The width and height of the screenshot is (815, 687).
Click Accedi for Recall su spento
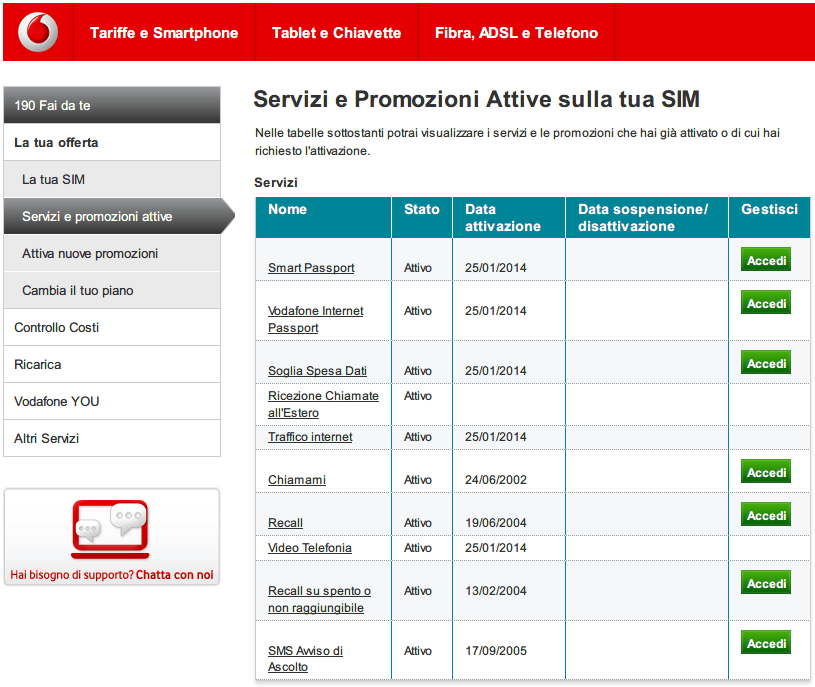766,583
